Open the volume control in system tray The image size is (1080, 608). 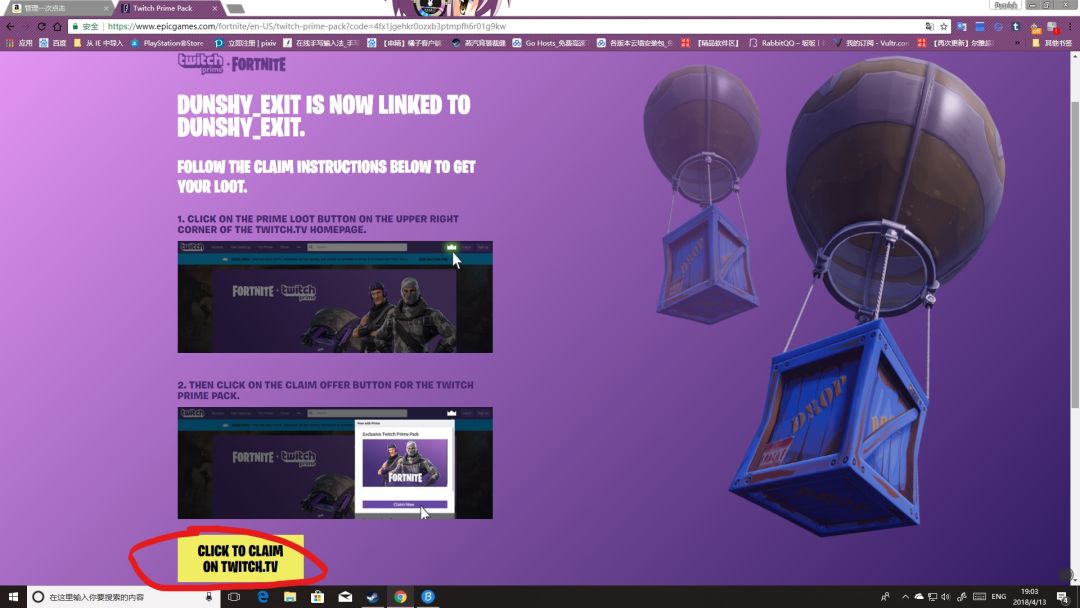[945, 597]
